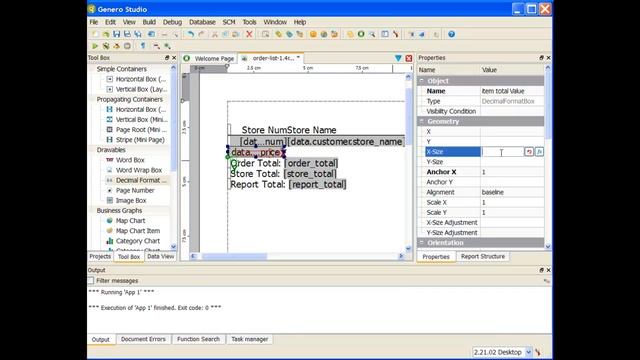This screenshot has width=640, height=360.
Task: Float the Output panel
Action: pos(541,270)
